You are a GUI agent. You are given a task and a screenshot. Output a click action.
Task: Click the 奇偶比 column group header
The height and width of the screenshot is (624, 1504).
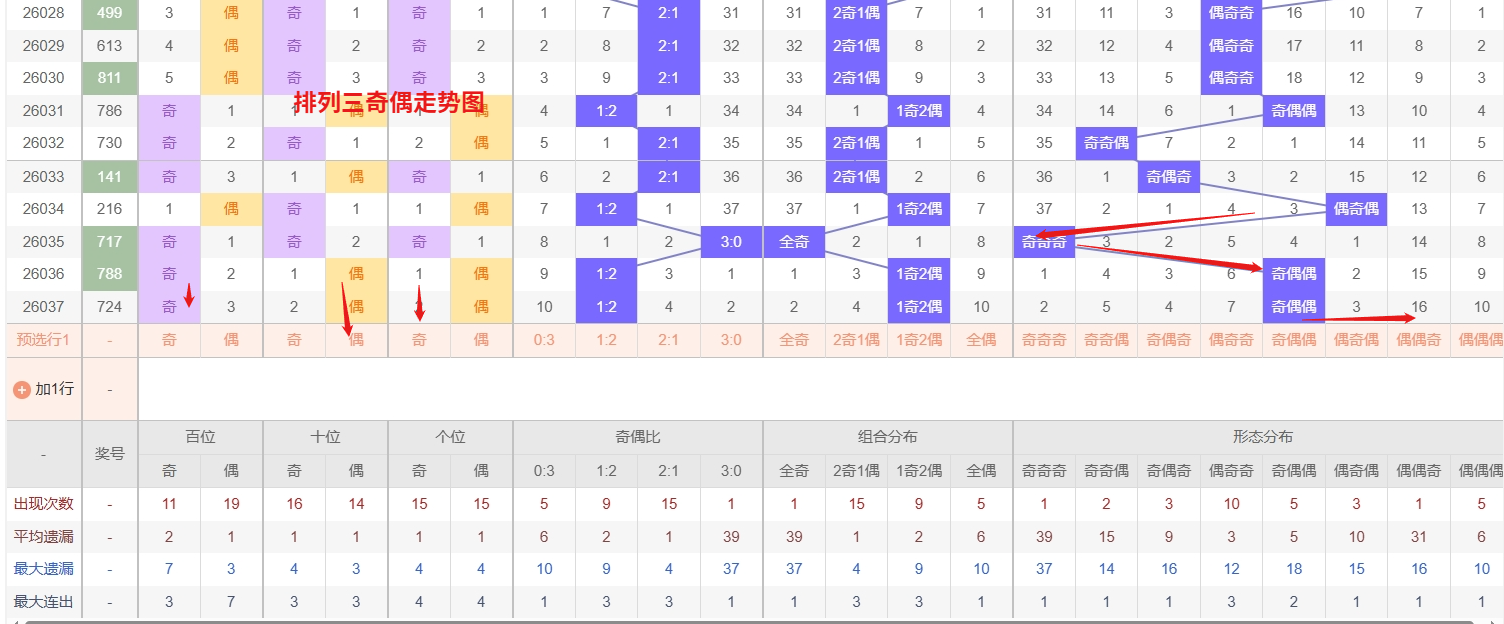click(x=638, y=437)
